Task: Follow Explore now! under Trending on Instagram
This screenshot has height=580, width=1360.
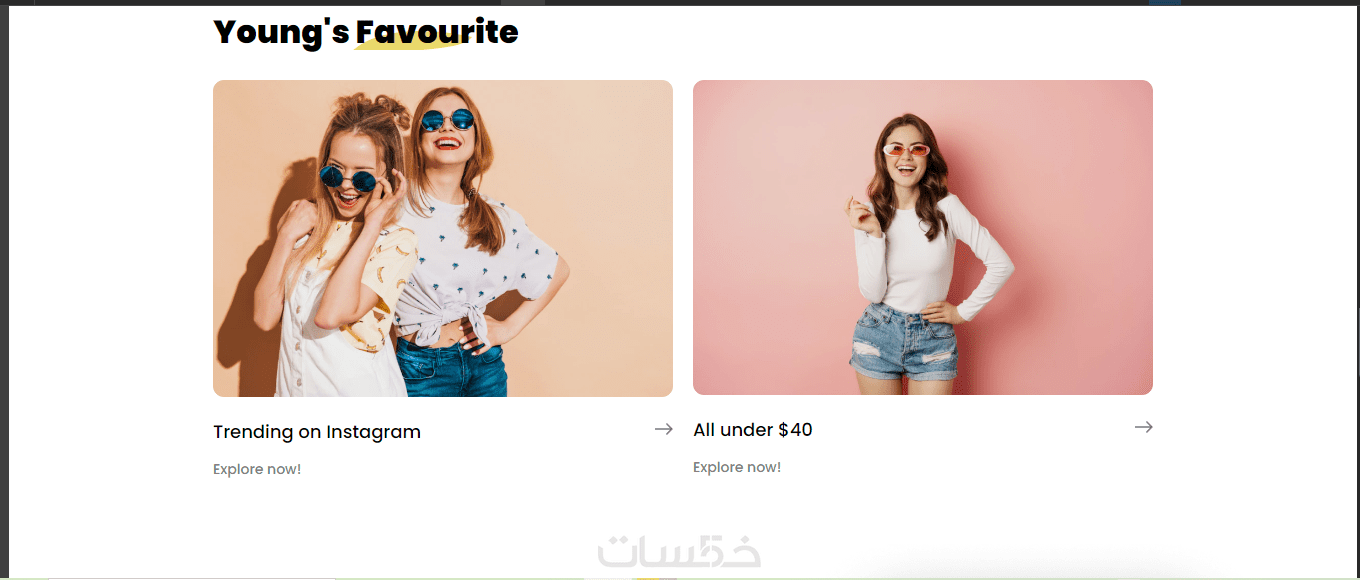Action: [x=257, y=469]
